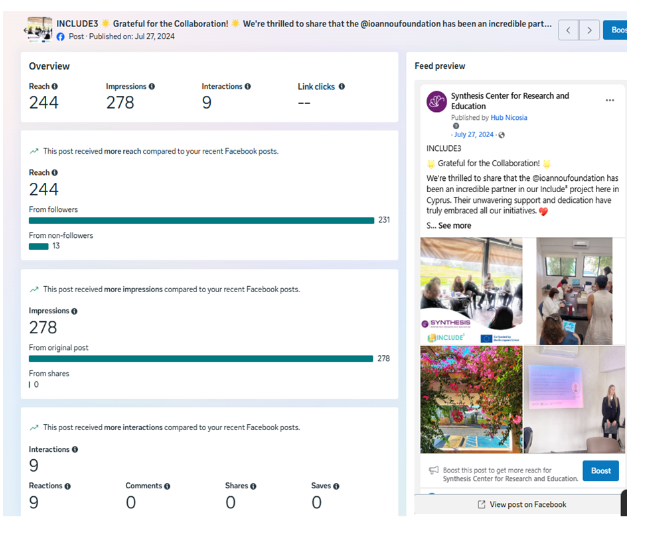Click the info icon beside Interactions in interactions card
Viewport: 654px width, 540px height.
75,450
